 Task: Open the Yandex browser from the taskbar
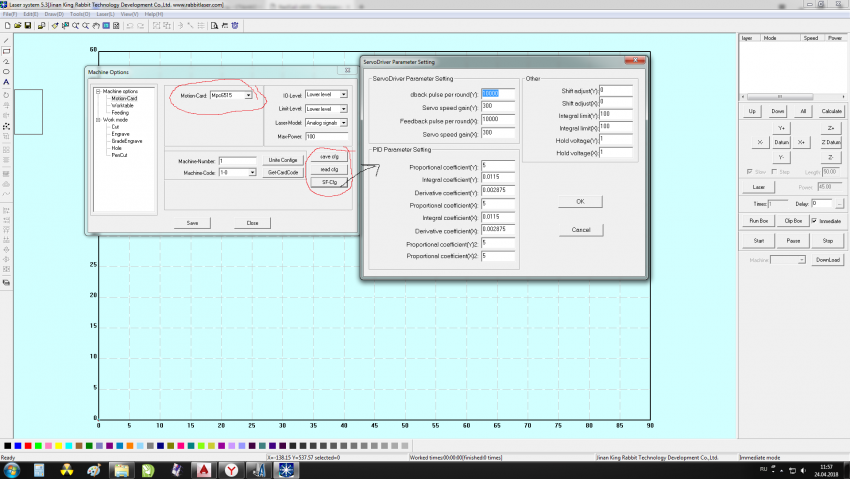[x=231, y=470]
